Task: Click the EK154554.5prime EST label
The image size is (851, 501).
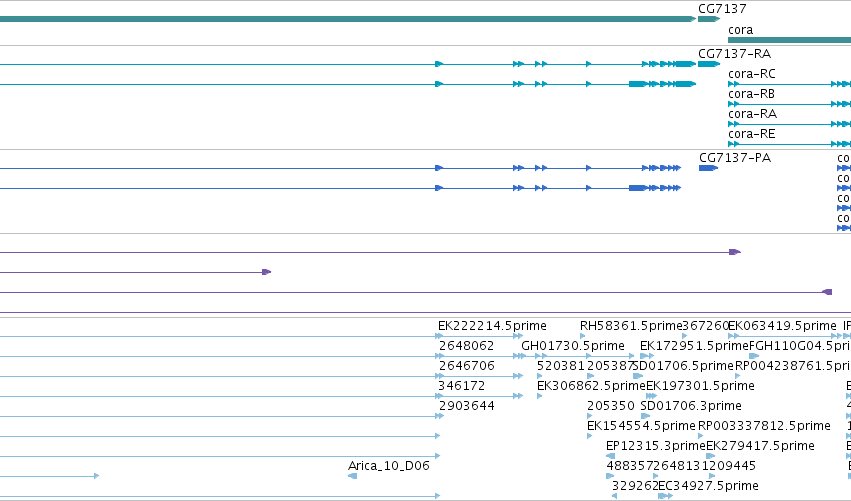Action: (x=641, y=426)
